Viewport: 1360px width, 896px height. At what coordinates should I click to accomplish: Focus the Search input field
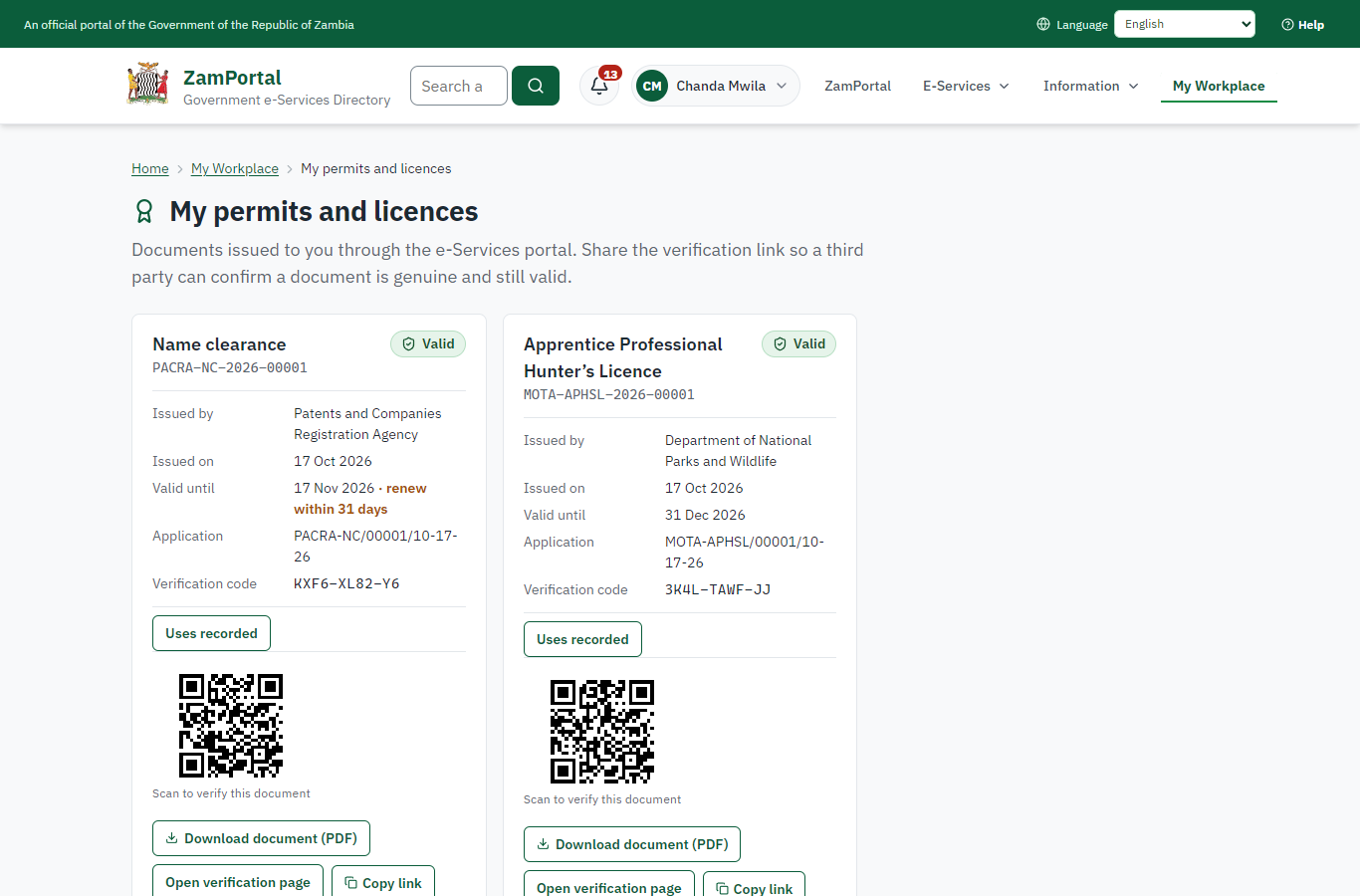459,86
